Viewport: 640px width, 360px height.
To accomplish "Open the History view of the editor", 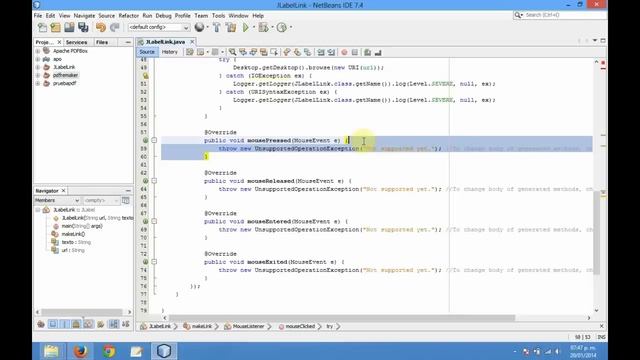I will pos(169,52).
